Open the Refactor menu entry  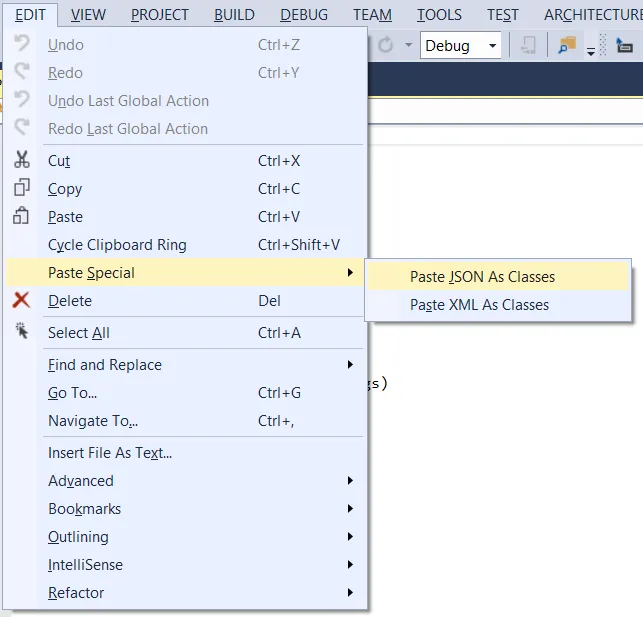pyautogui.click(x=186, y=592)
